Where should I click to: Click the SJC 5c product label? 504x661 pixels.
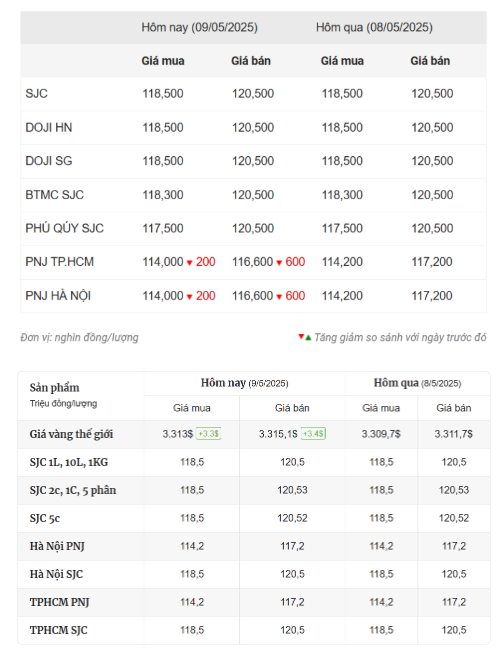[45, 519]
